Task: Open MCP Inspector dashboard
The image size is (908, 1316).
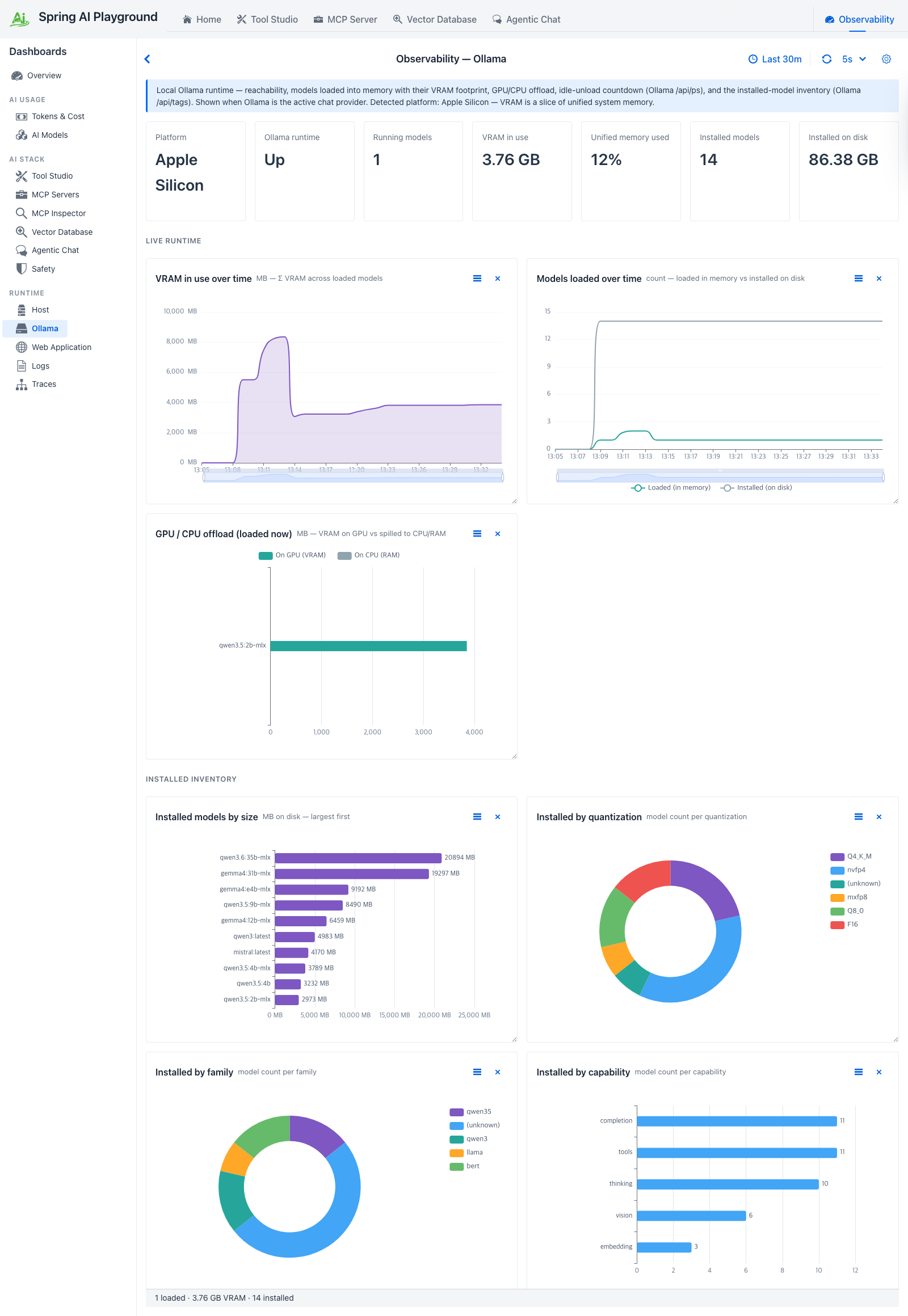Action: tap(51, 214)
